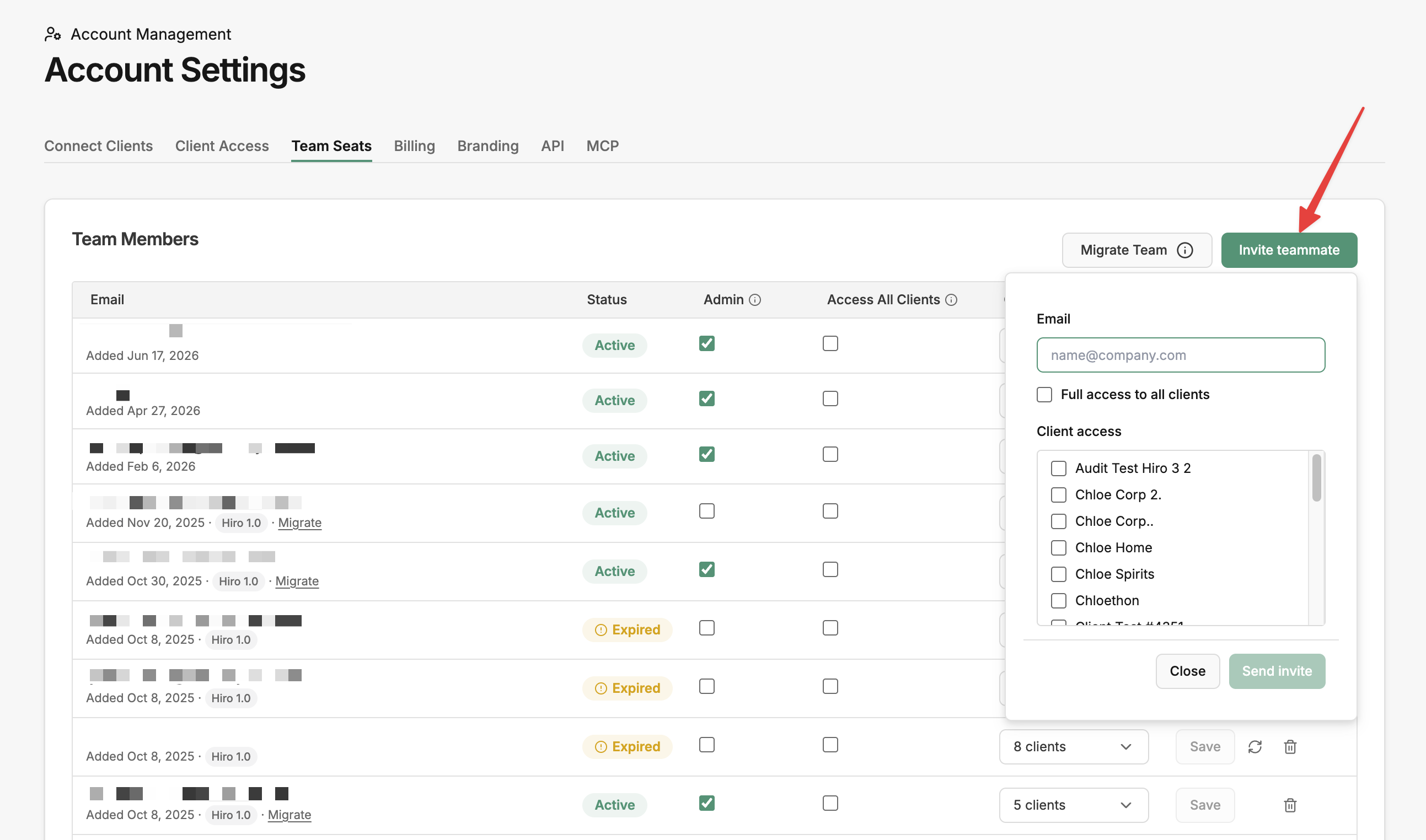
Task: Click Migrate link for member added Nov 20, 2025
Action: tap(299, 523)
